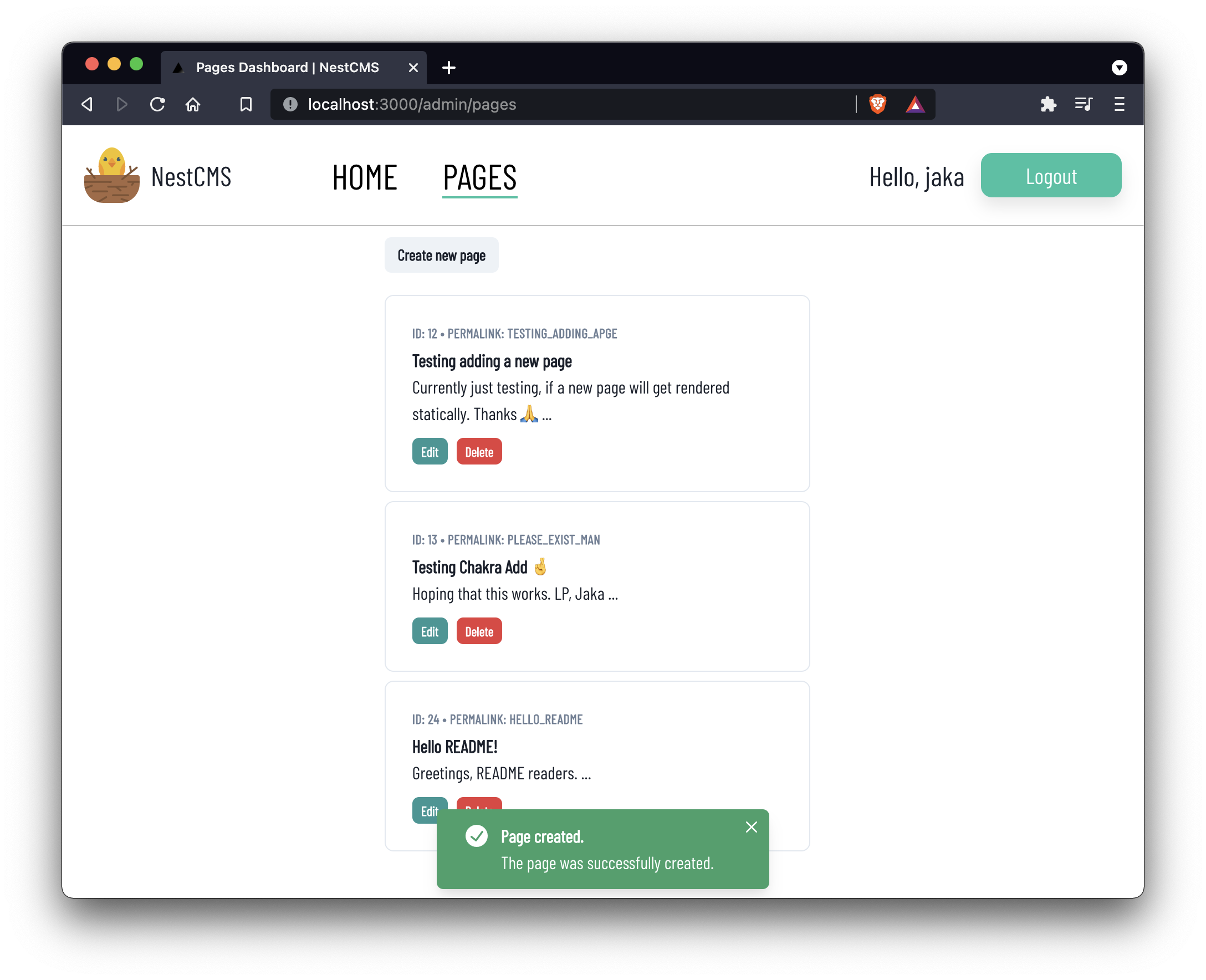Dismiss the Page created toast

coord(751,827)
